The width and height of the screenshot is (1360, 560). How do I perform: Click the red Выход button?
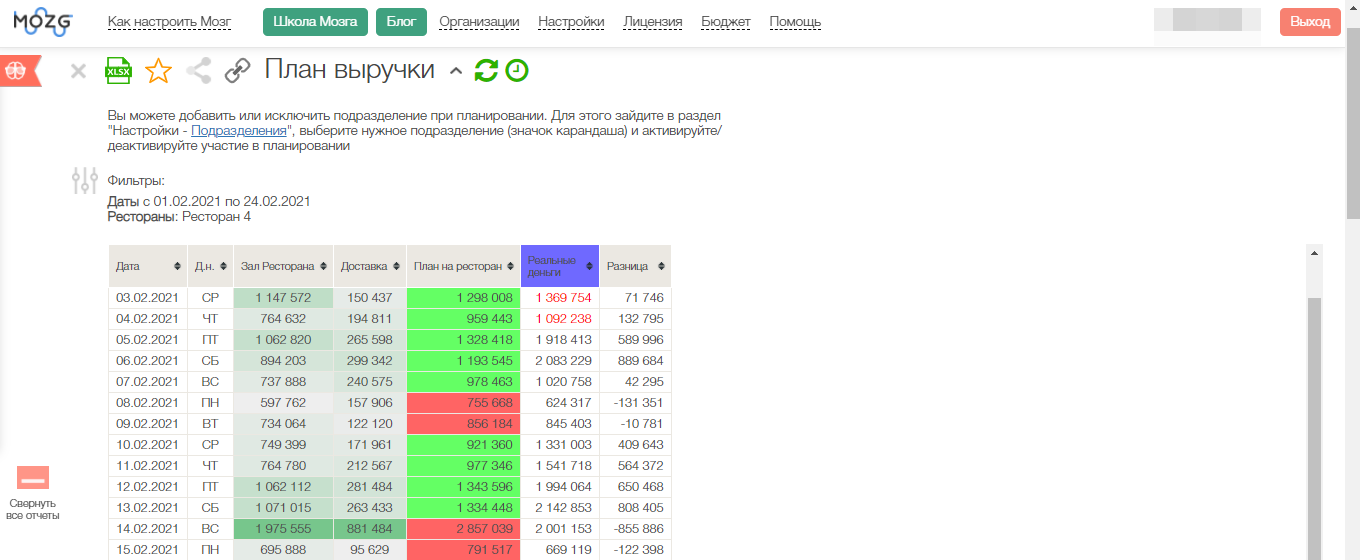(1310, 22)
